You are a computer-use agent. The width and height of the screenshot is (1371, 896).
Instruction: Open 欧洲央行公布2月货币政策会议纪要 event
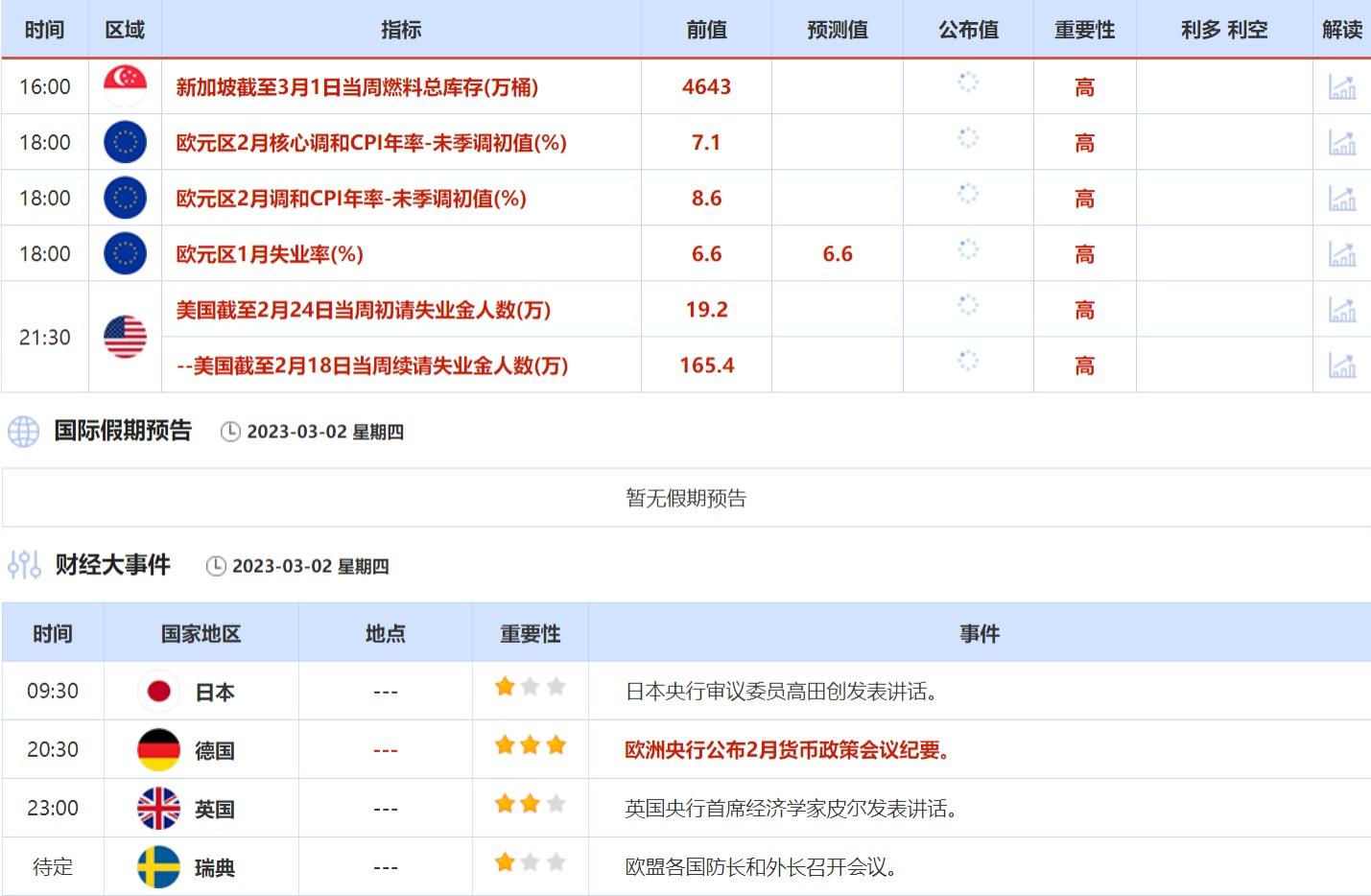pyautogui.click(x=788, y=750)
